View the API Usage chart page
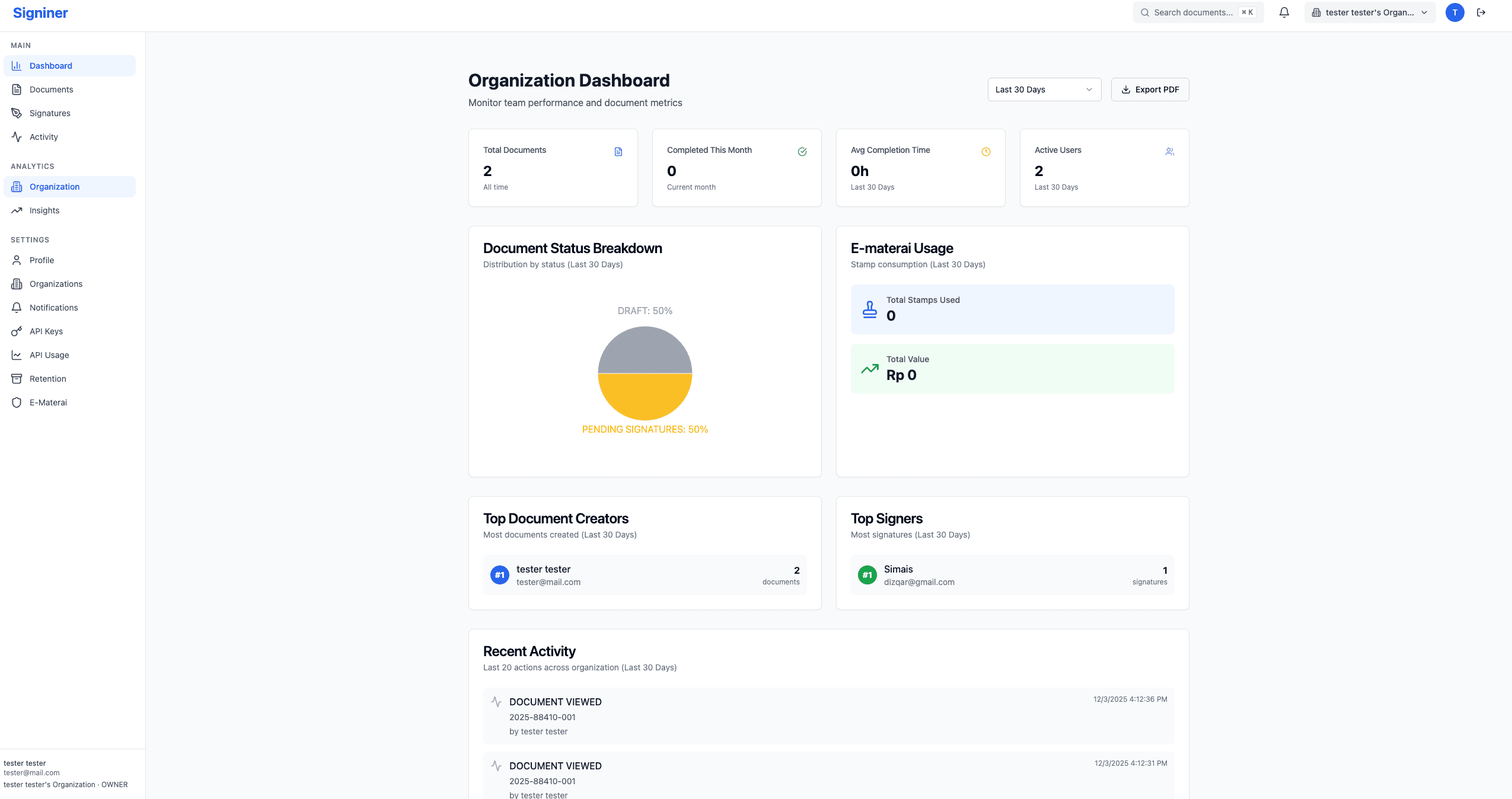The height and width of the screenshot is (799, 1512). click(49, 354)
